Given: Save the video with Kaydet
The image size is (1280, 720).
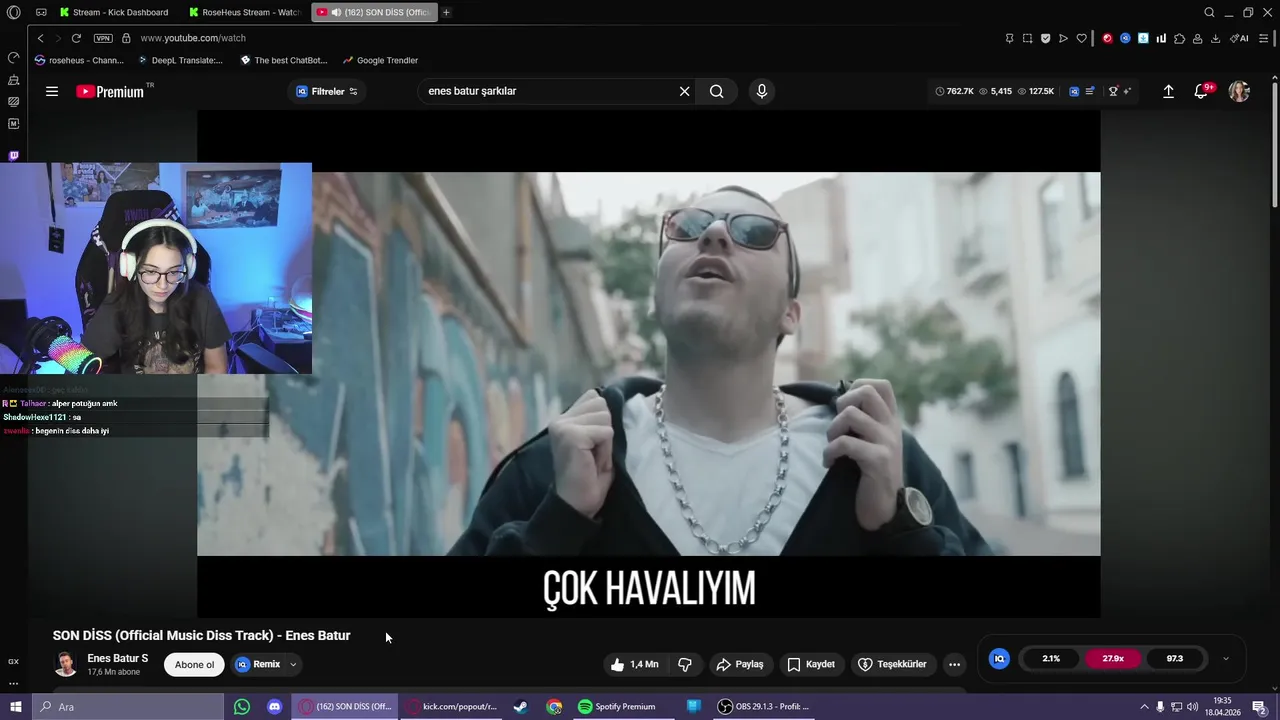Looking at the screenshot, I should (x=811, y=664).
